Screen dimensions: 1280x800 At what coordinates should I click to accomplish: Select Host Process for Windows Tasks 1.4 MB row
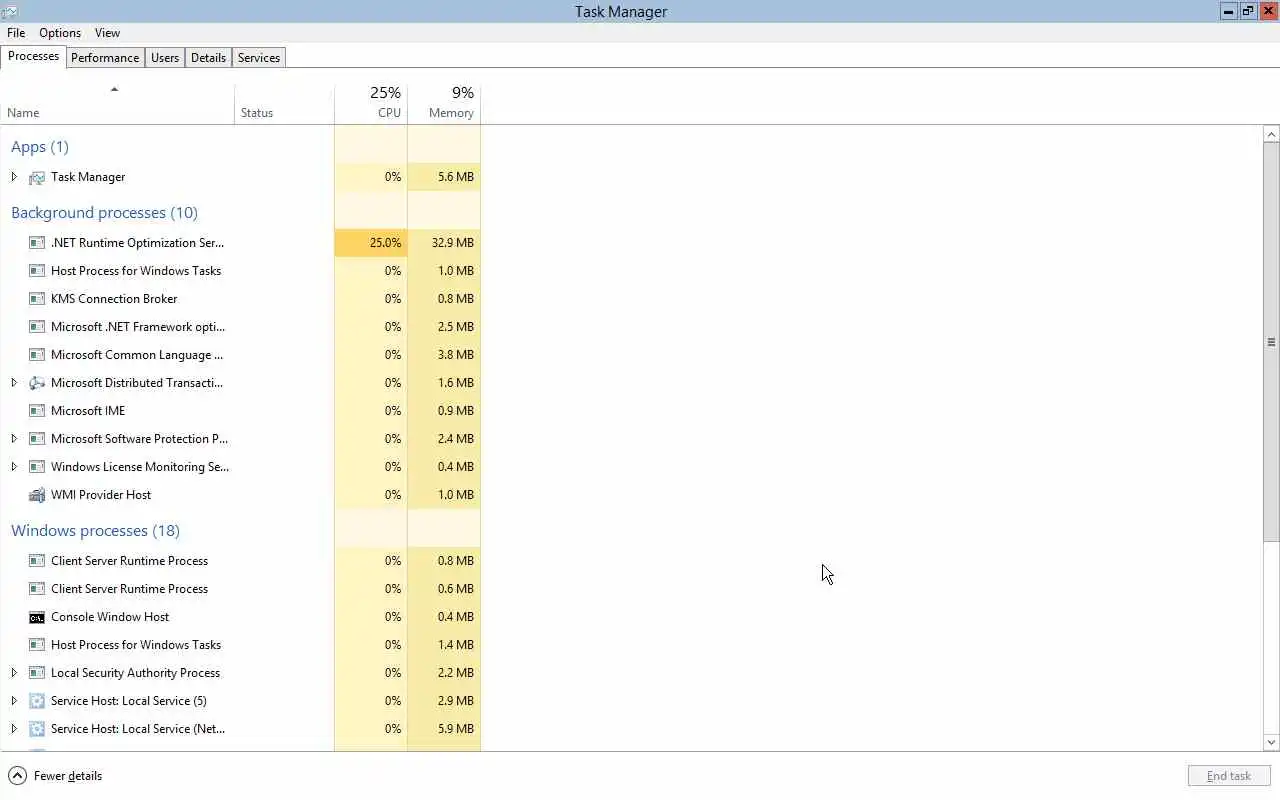(240, 645)
